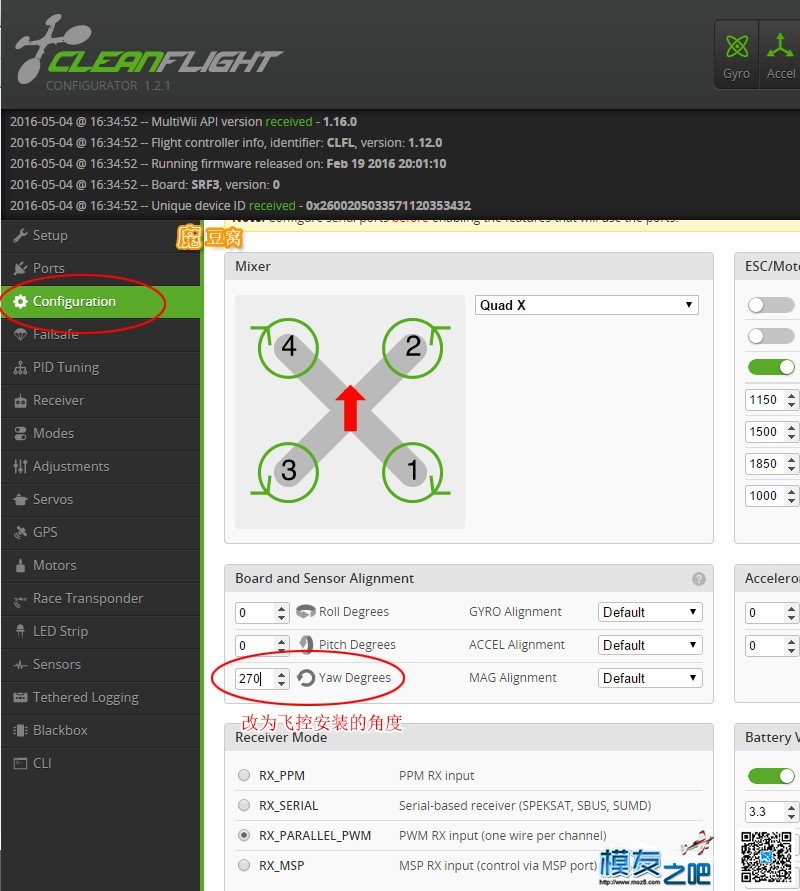Click the Pitch Degrees rotation icon
The width and height of the screenshot is (800, 891).
point(306,644)
